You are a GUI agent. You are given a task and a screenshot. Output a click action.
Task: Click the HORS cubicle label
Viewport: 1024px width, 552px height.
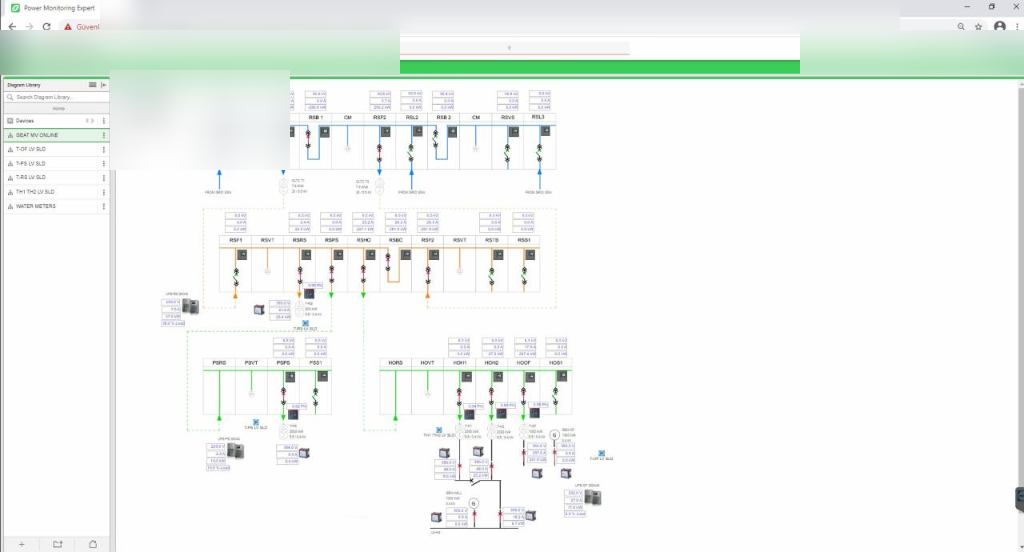point(396,363)
